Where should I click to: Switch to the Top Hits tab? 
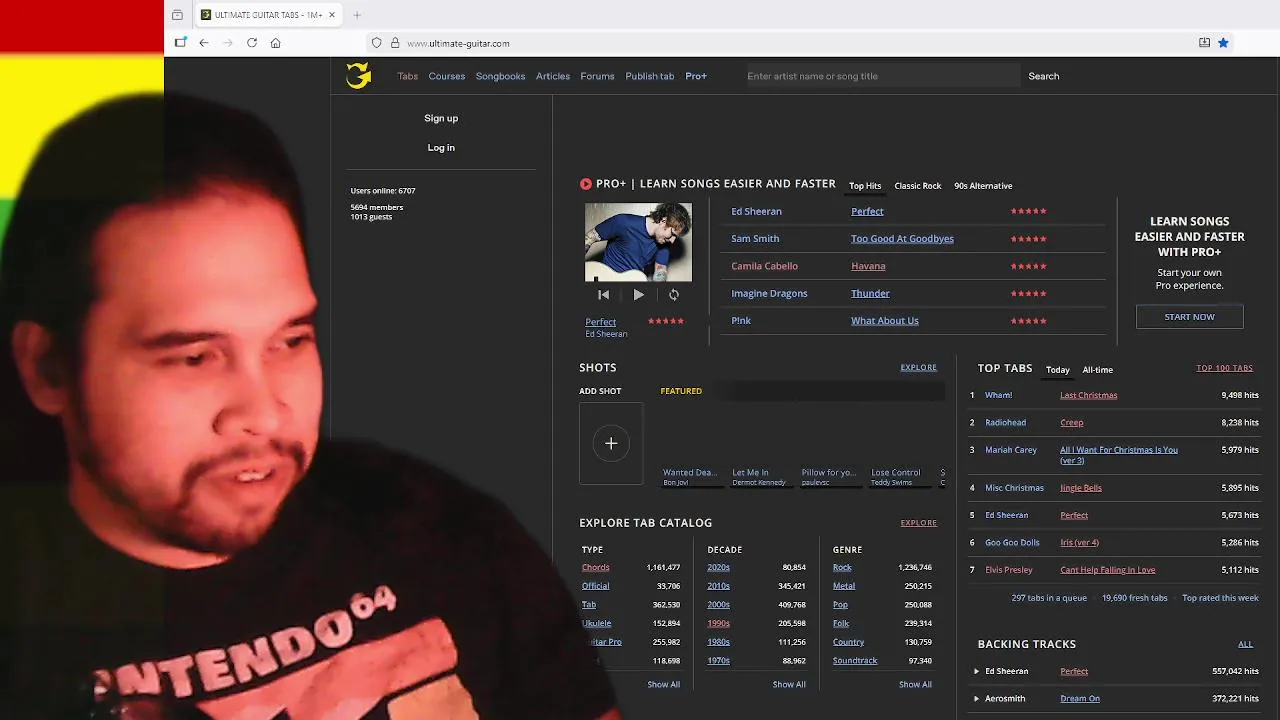point(865,186)
